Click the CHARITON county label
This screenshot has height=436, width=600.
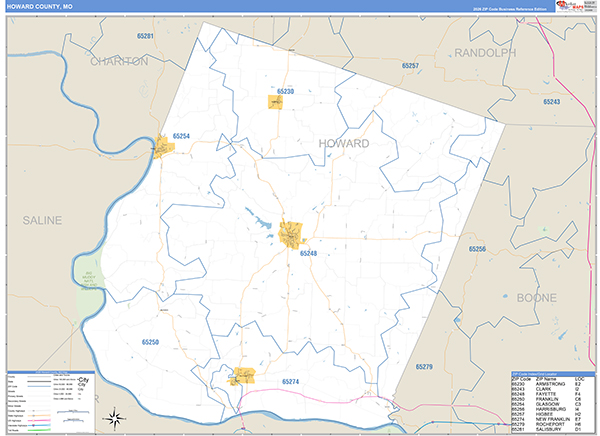click(x=119, y=61)
